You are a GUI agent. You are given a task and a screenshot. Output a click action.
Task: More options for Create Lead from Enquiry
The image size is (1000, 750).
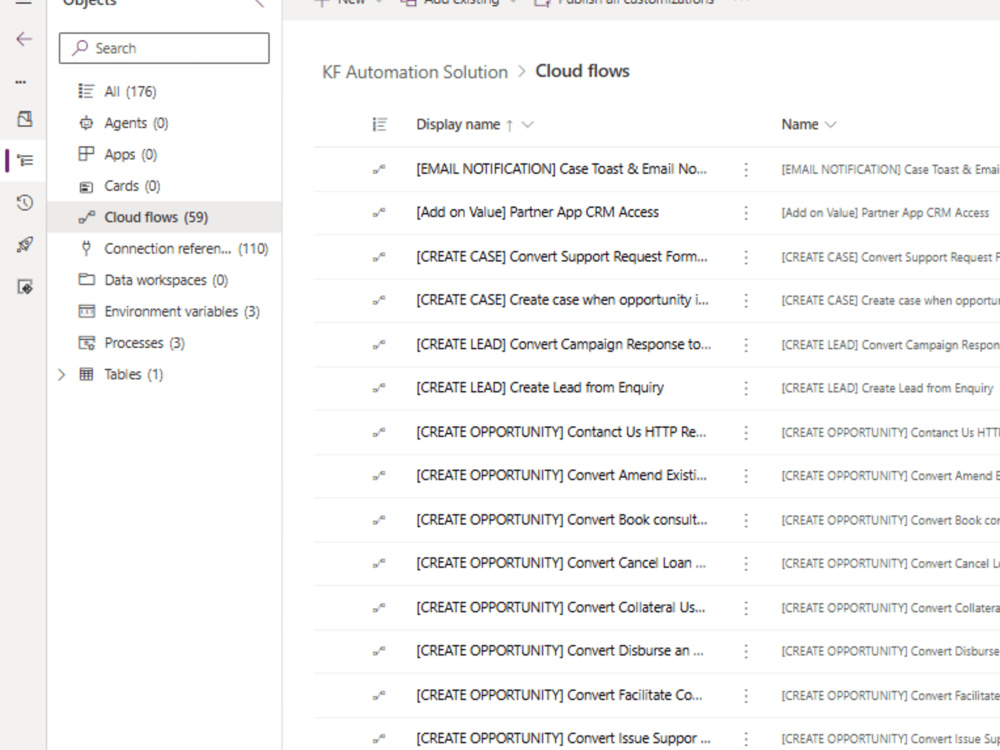(x=746, y=388)
